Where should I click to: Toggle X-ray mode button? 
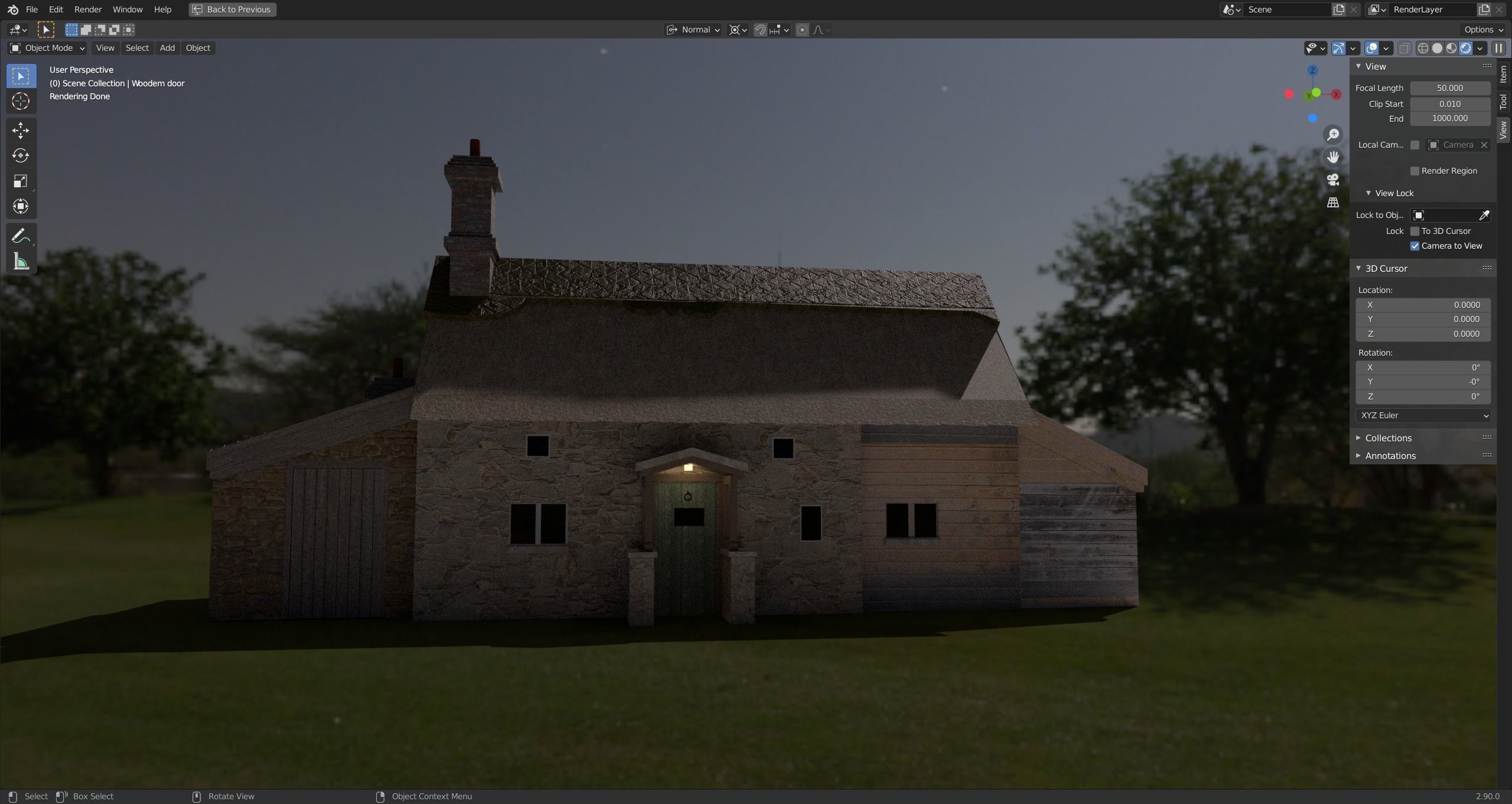coord(1405,48)
